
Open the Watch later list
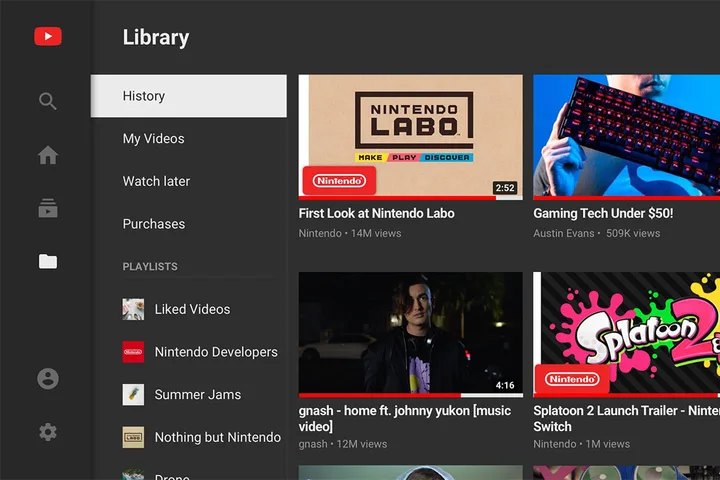pos(156,181)
